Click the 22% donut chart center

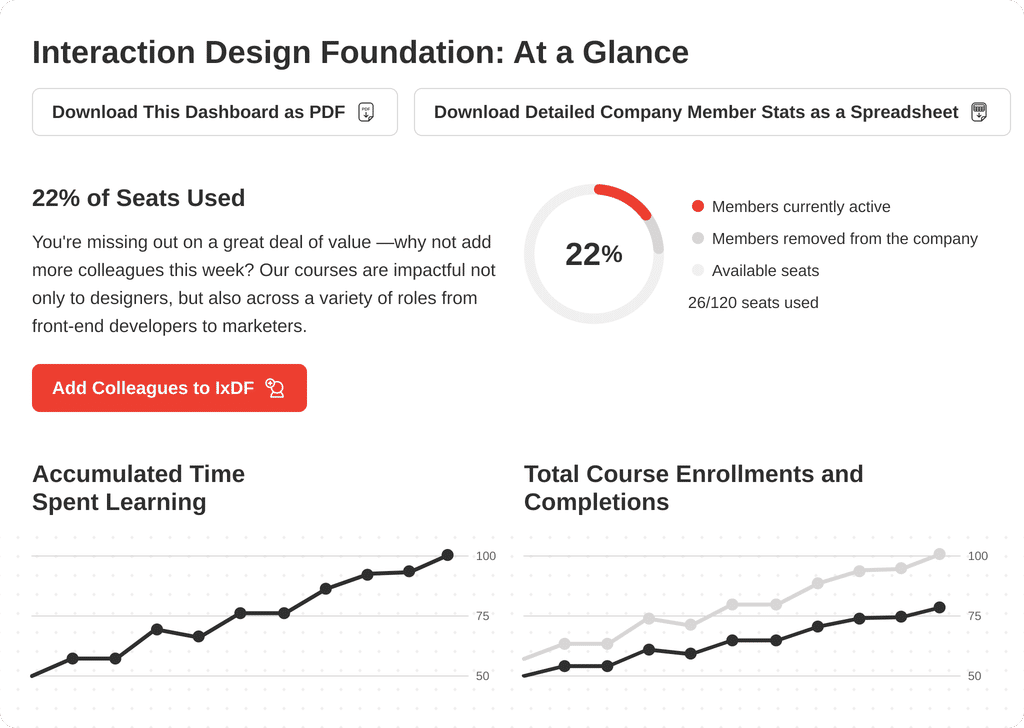click(x=594, y=254)
